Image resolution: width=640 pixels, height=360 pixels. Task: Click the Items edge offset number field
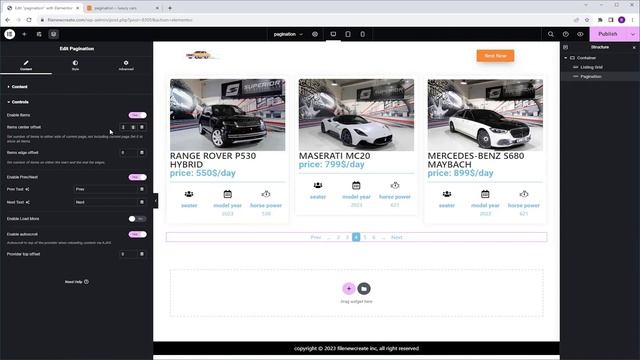tap(128, 153)
